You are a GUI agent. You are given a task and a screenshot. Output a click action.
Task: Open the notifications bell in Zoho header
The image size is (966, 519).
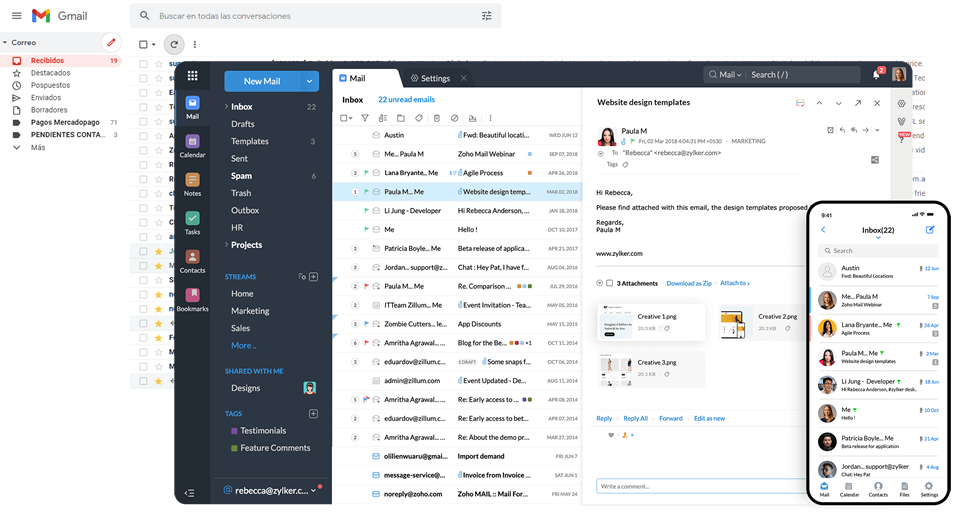tap(877, 75)
